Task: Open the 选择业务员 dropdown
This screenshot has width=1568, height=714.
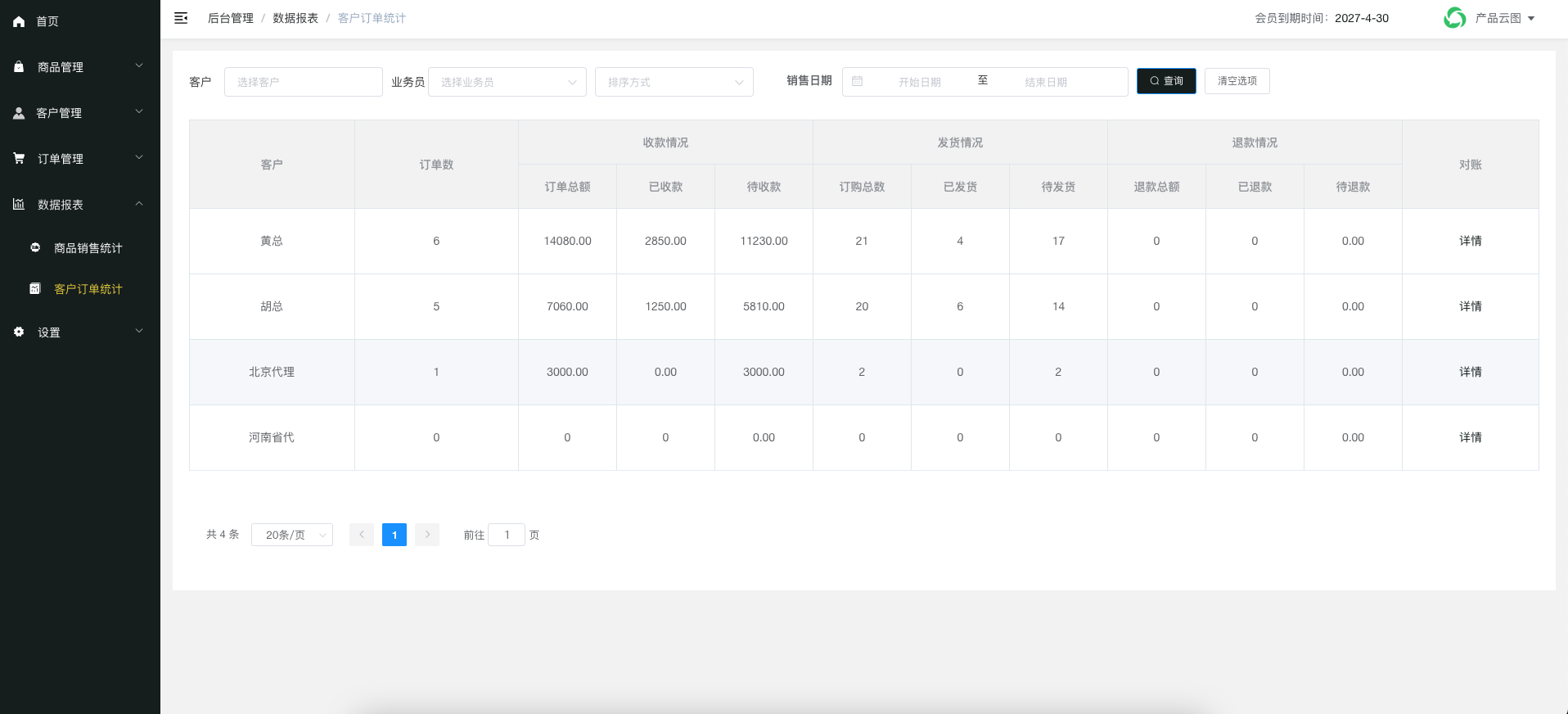Action: 507,82
